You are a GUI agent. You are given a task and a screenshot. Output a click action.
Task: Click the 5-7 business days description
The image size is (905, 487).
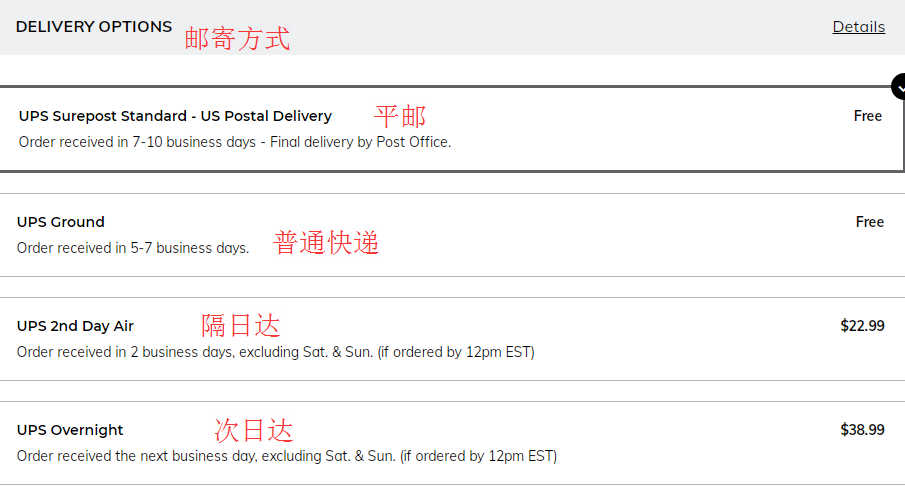pyautogui.click(x=133, y=248)
